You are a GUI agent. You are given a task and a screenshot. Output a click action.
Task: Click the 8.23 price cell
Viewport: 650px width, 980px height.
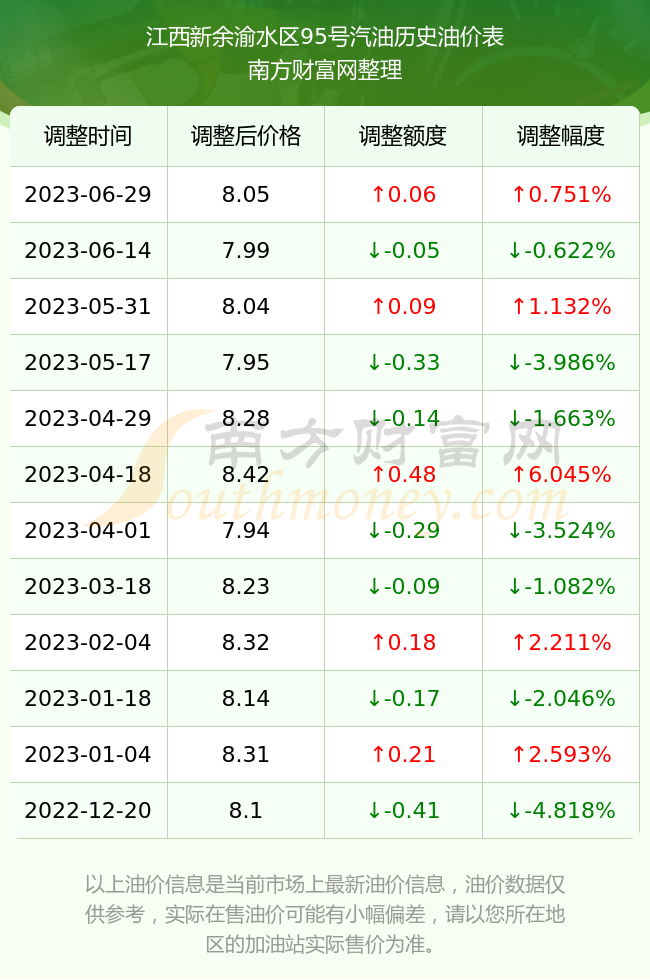[246, 586]
